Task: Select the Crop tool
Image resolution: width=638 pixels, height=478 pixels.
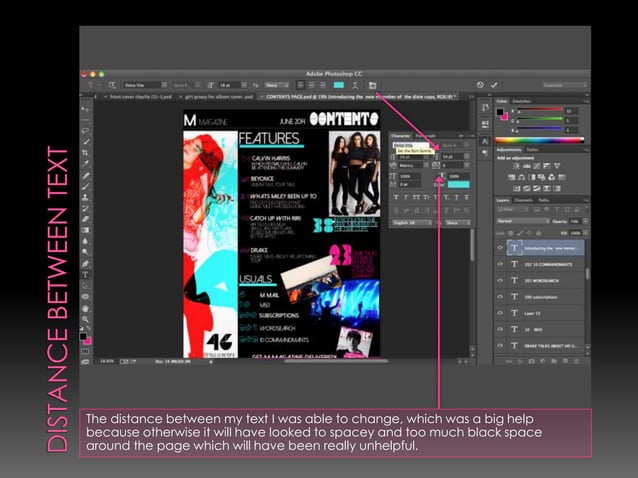Action: tap(85, 153)
